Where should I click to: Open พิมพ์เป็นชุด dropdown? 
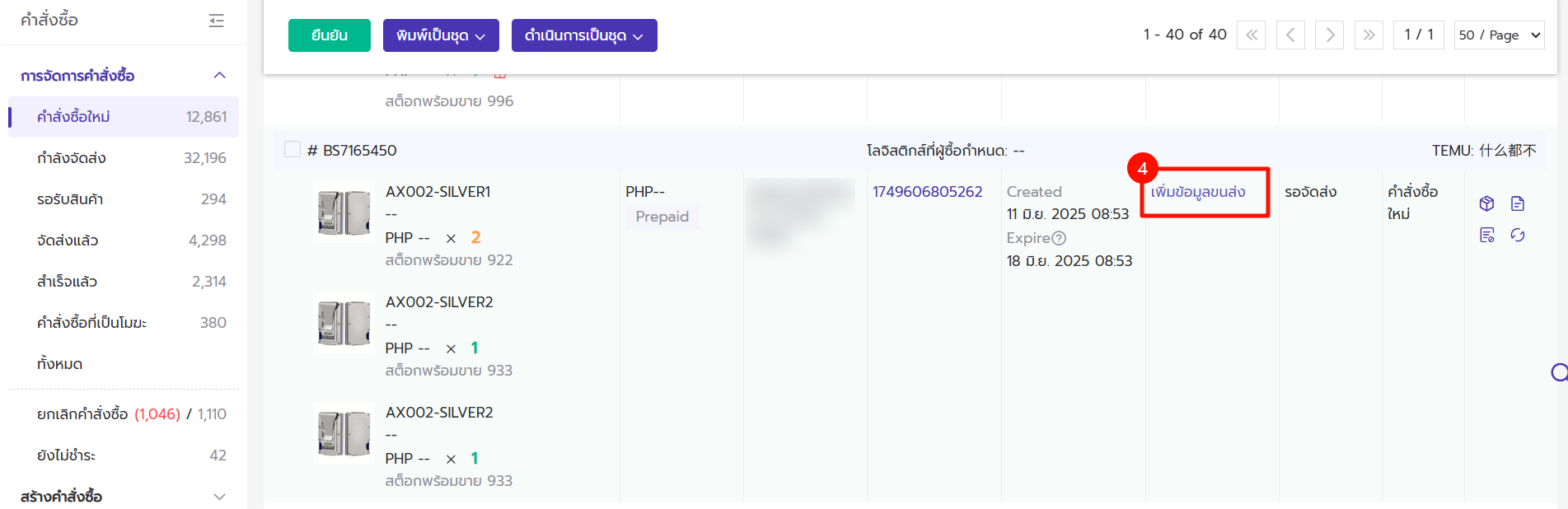[x=441, y=35]
